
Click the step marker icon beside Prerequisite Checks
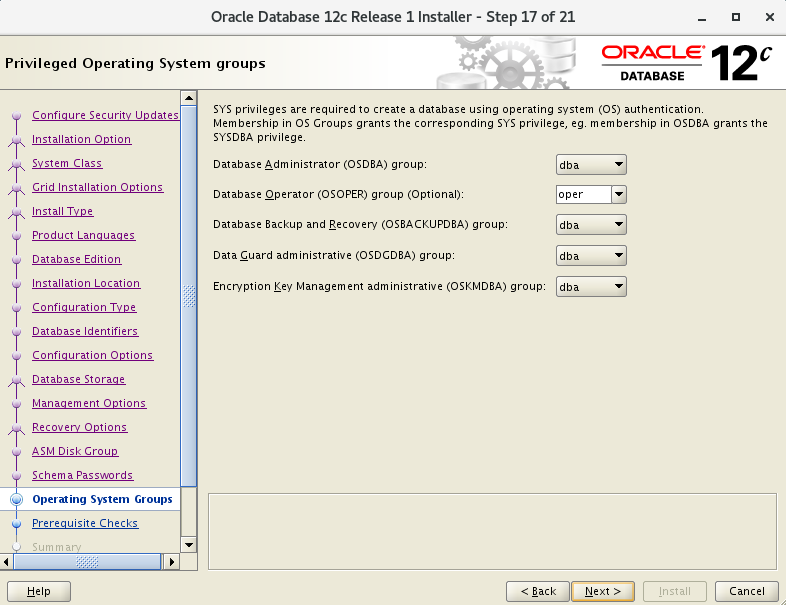tap(16, 523)
